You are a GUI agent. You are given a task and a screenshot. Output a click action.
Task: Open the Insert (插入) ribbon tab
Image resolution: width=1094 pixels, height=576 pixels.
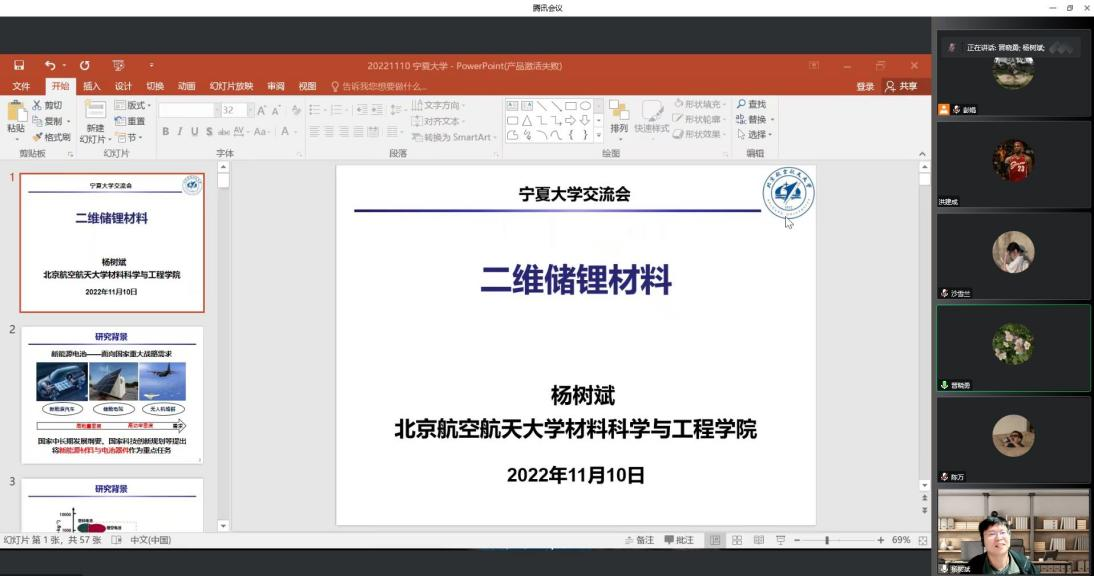coord(92,86)
